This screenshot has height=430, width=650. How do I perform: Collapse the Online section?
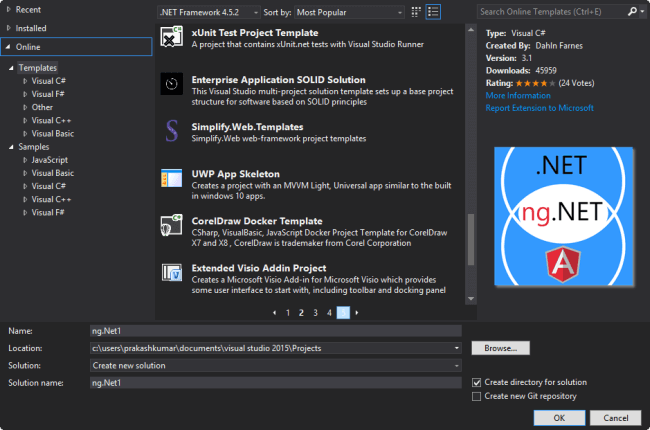pos(8,47)
